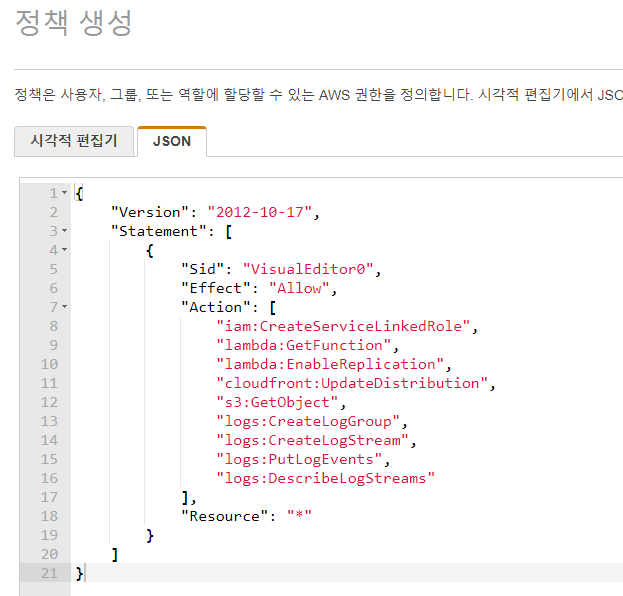Collapse the Statement array fold on line 3
623x596 pixels.
(65, 231)
